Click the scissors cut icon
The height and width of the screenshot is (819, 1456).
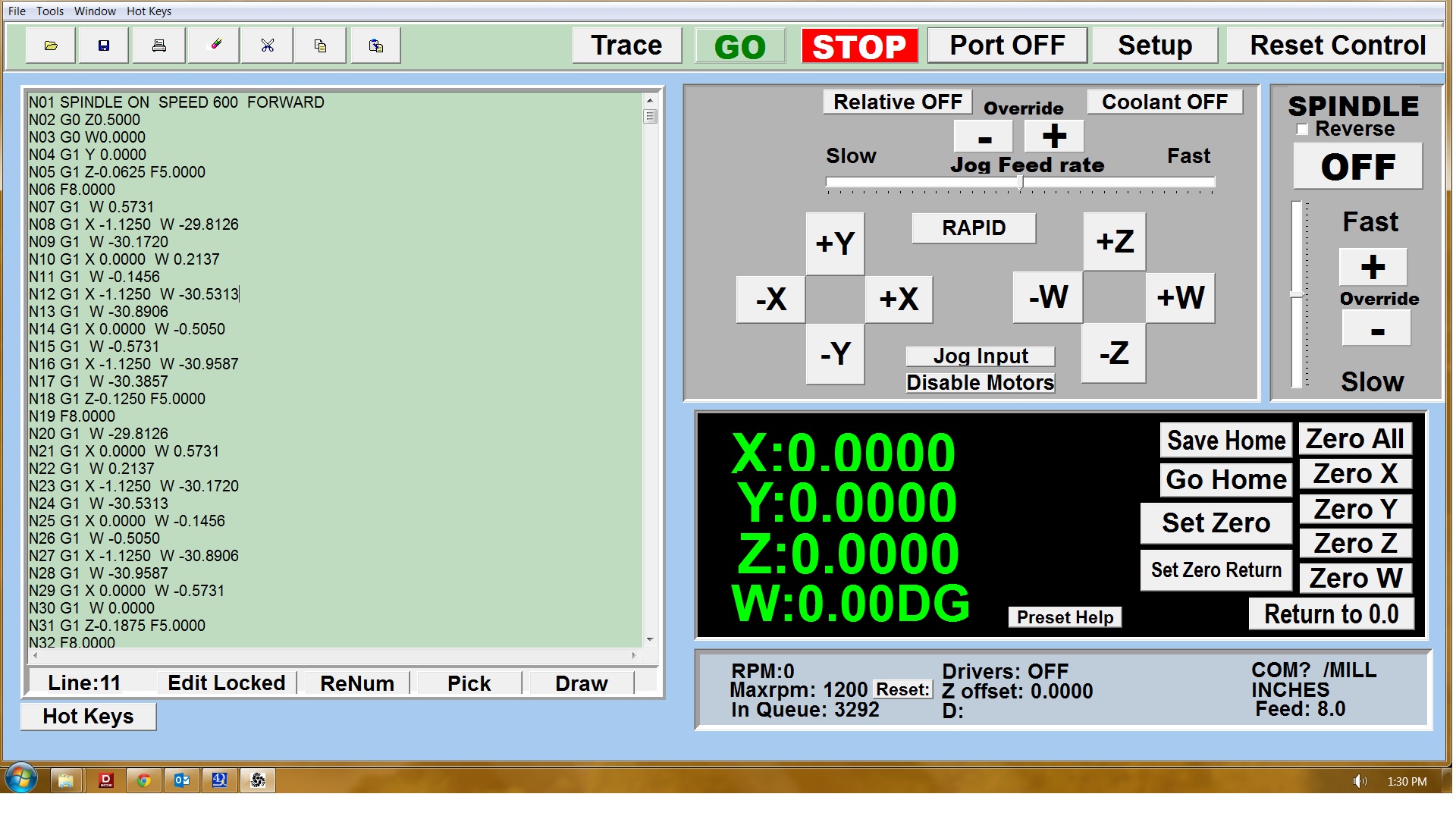tap(267, 45)
